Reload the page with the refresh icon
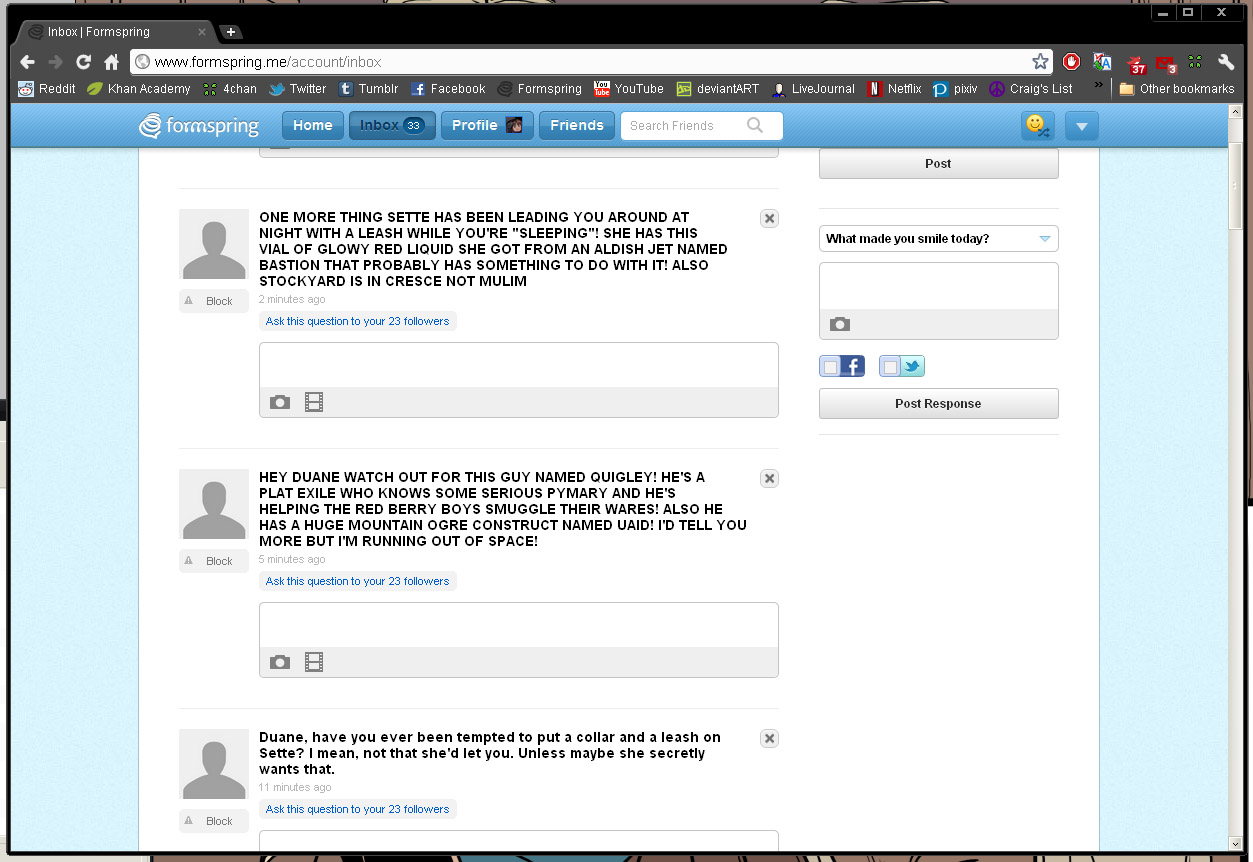 [x=83, y=62]
